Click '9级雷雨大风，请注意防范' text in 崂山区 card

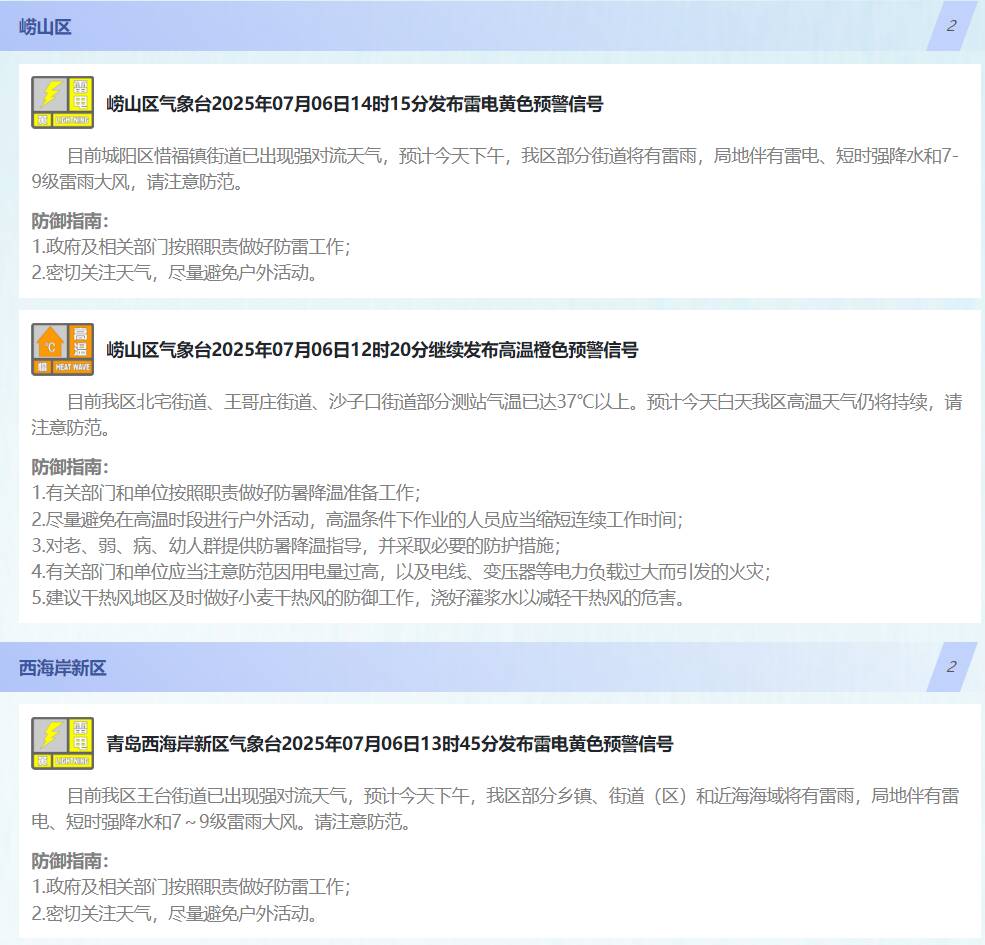137,182
